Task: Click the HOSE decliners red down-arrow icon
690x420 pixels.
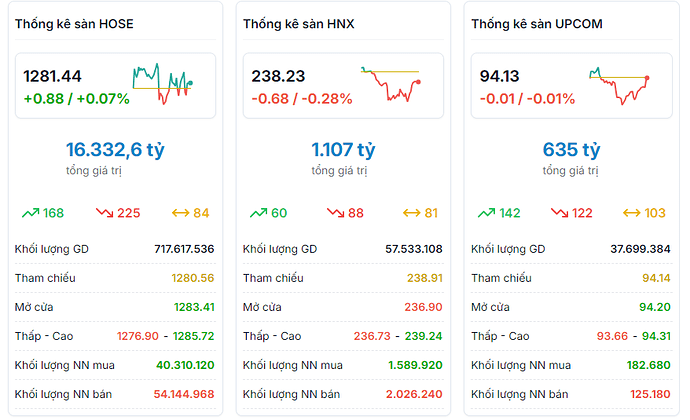Action: point(105,213)
